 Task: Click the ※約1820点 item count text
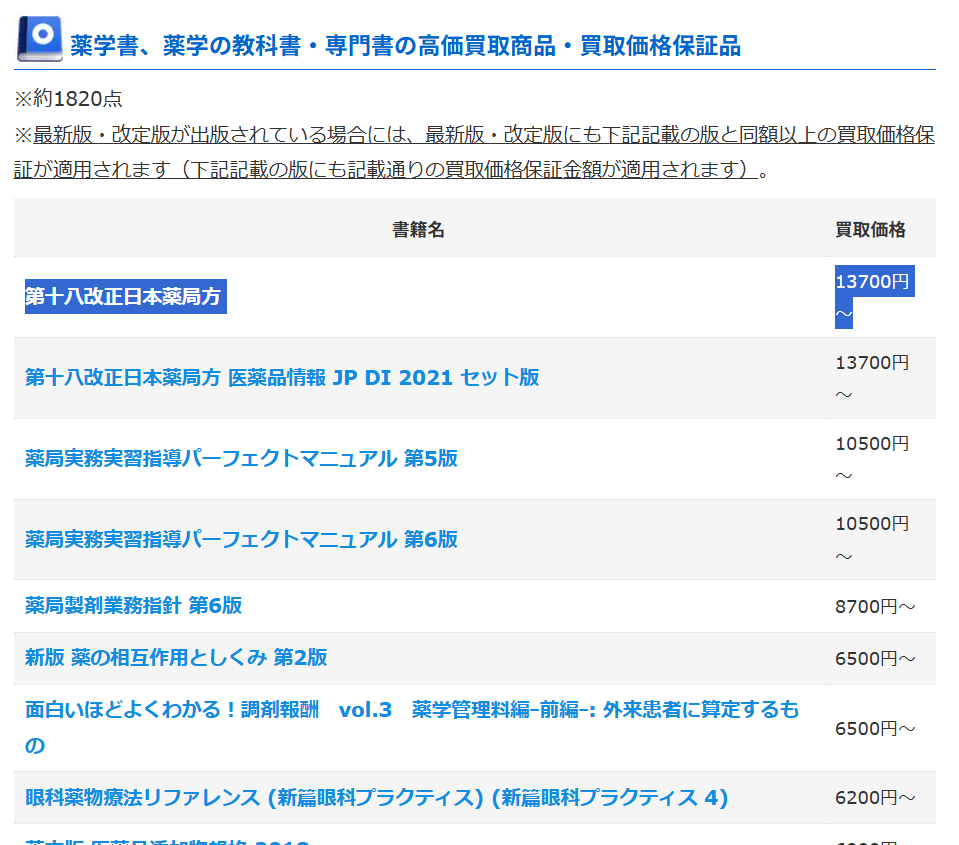pyautogui.click(x=68, y=100)
